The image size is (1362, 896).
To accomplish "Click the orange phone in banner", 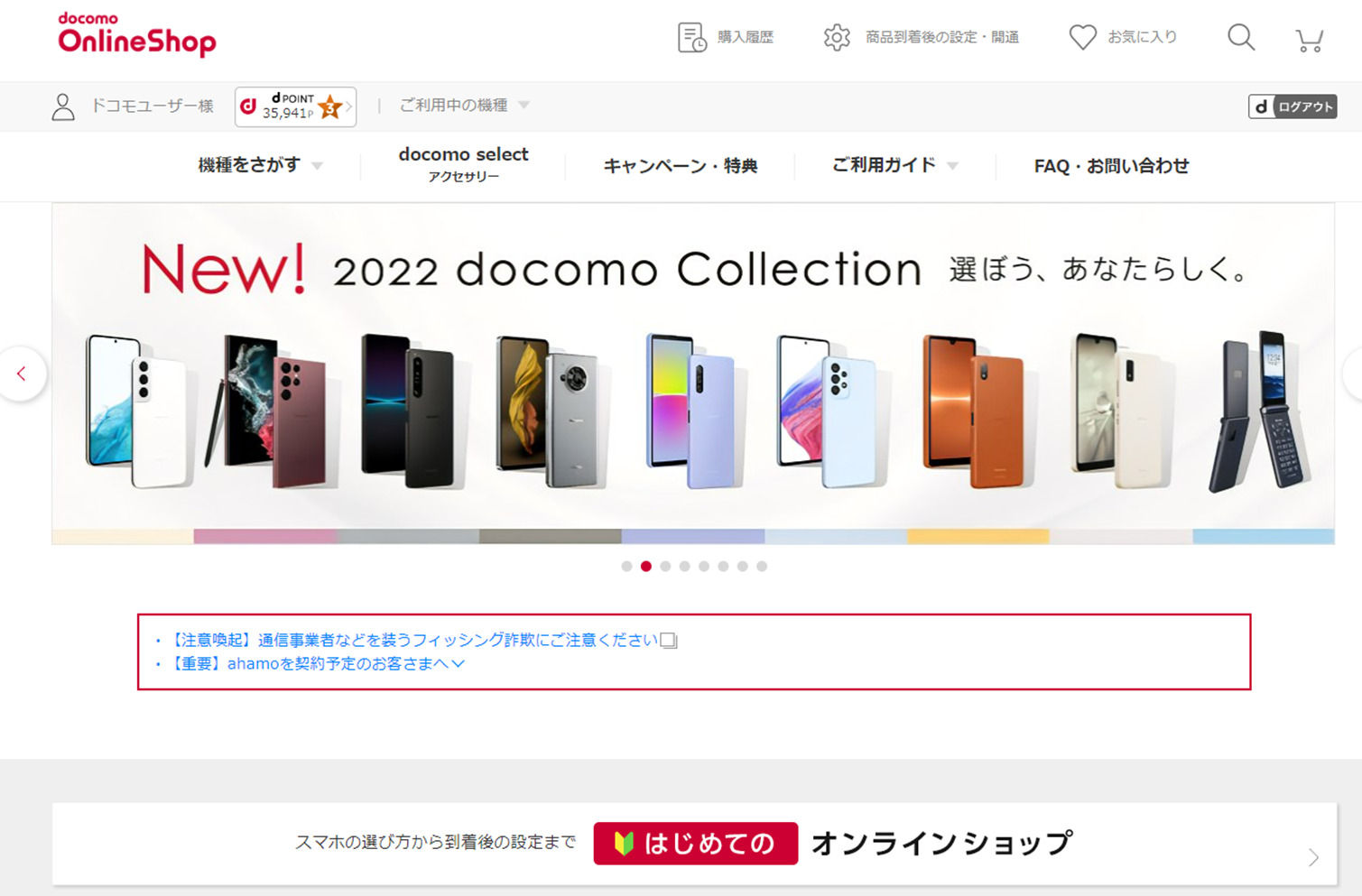I will pyautogui.click(x=975, y=411).
